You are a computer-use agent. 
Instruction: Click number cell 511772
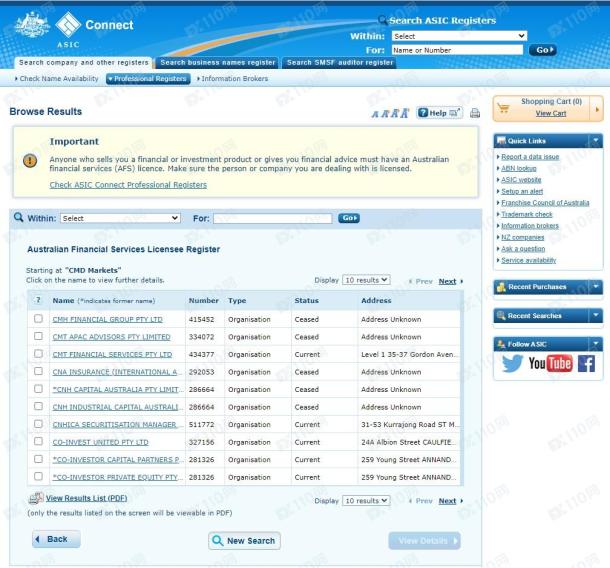pos(201,424)
